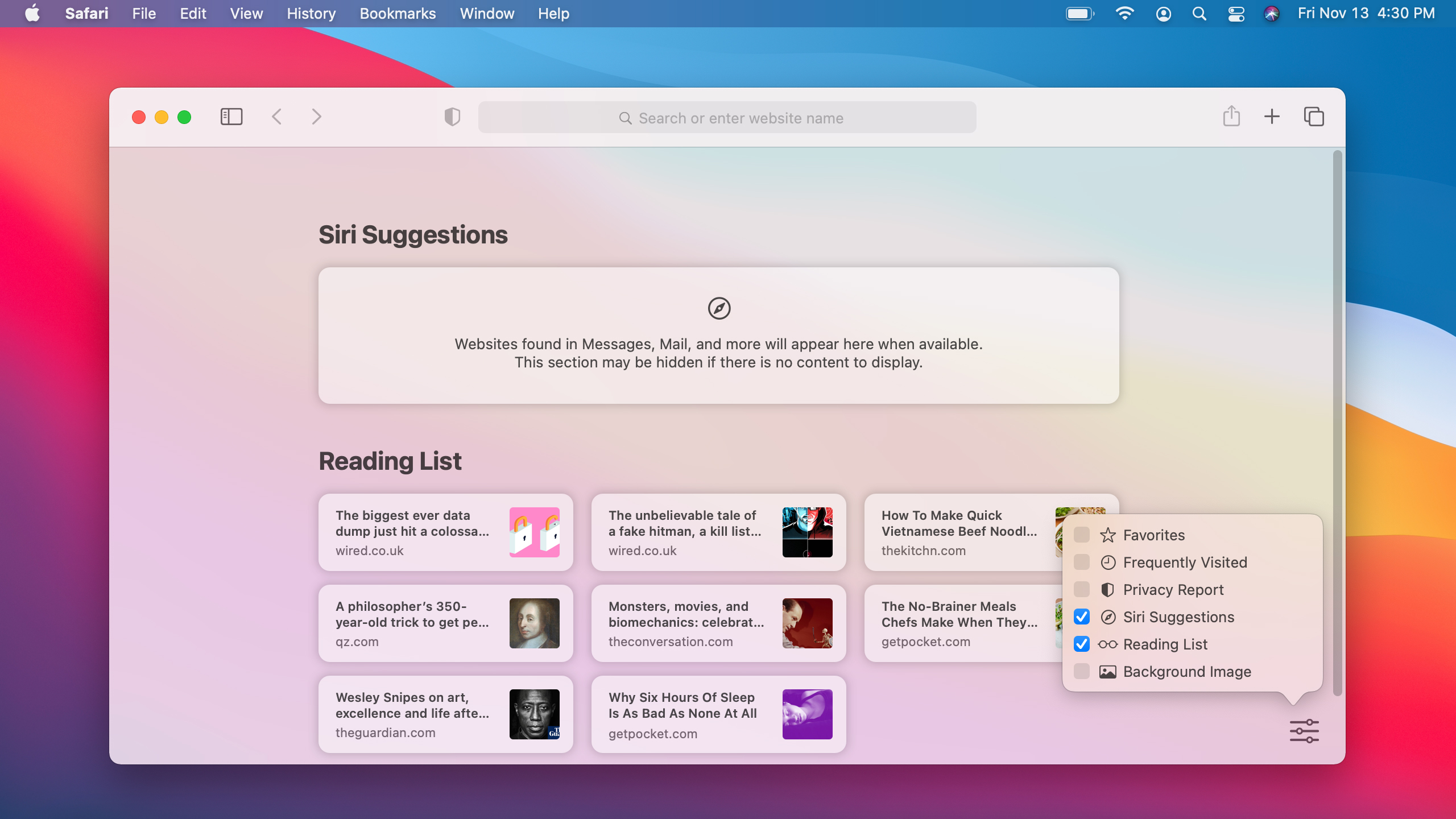Show the Safari sidebar

[231, 117]
